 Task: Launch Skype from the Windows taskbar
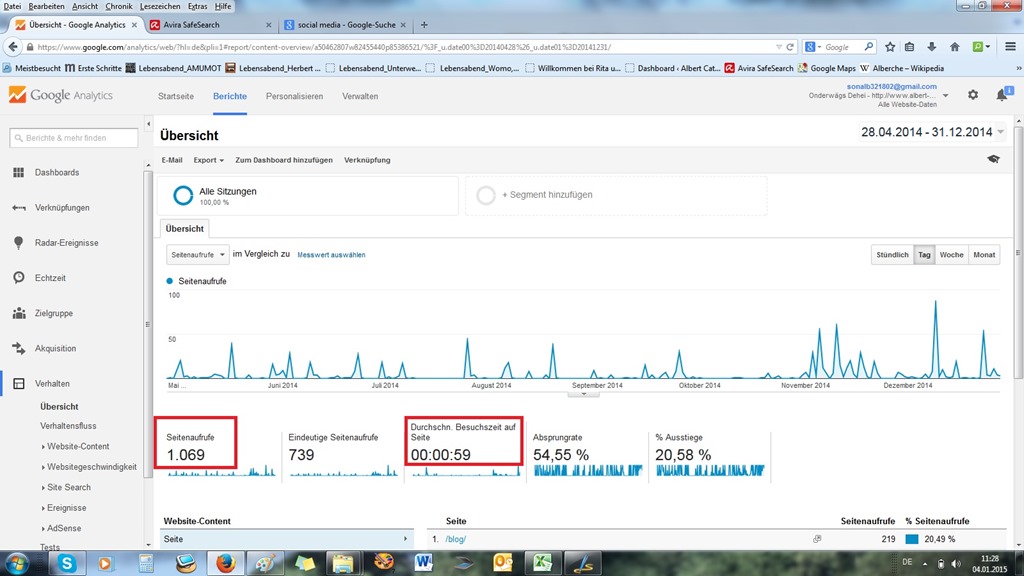67,563
